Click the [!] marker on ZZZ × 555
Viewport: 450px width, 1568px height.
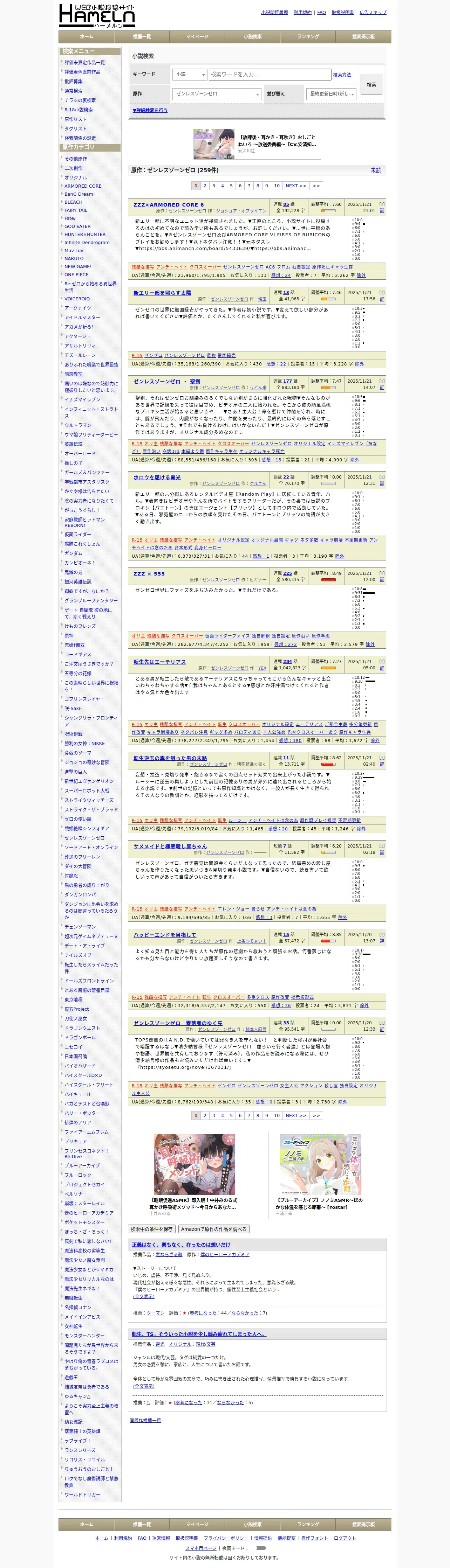[x=382, y=573]
